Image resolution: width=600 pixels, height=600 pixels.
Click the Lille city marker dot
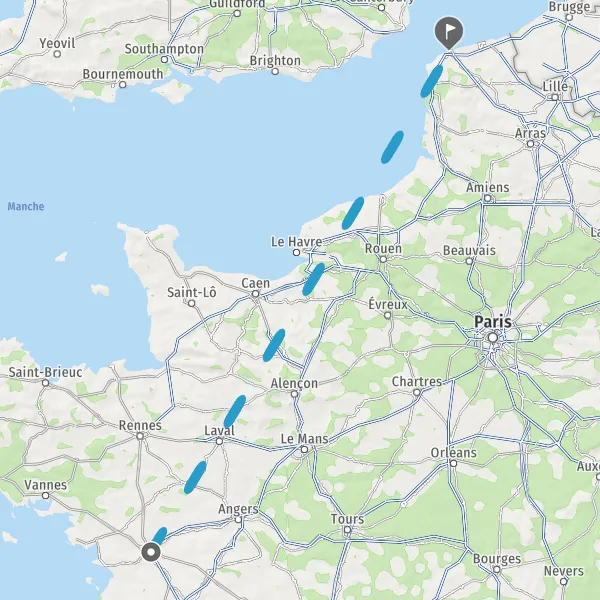(555, 97)
